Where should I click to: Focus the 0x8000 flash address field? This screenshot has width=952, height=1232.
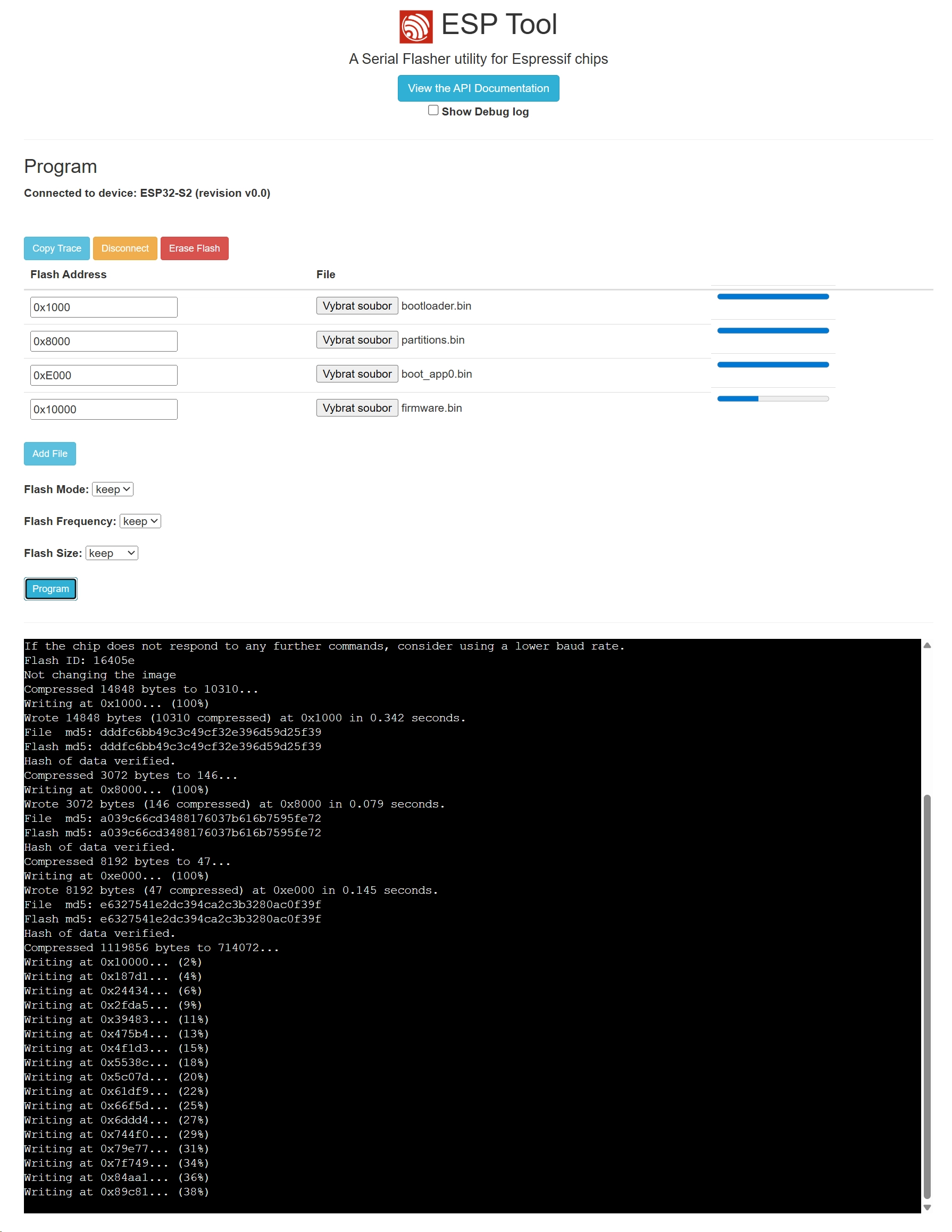pos(103,342)
